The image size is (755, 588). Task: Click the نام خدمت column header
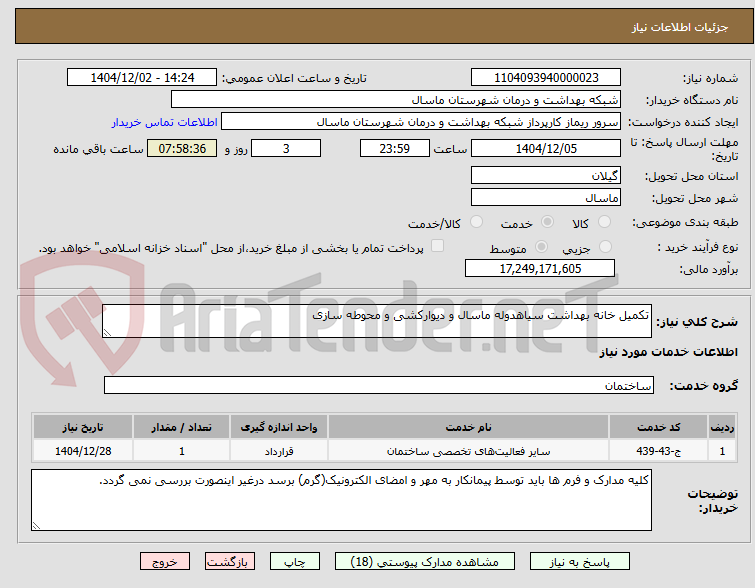pos(469,427)
